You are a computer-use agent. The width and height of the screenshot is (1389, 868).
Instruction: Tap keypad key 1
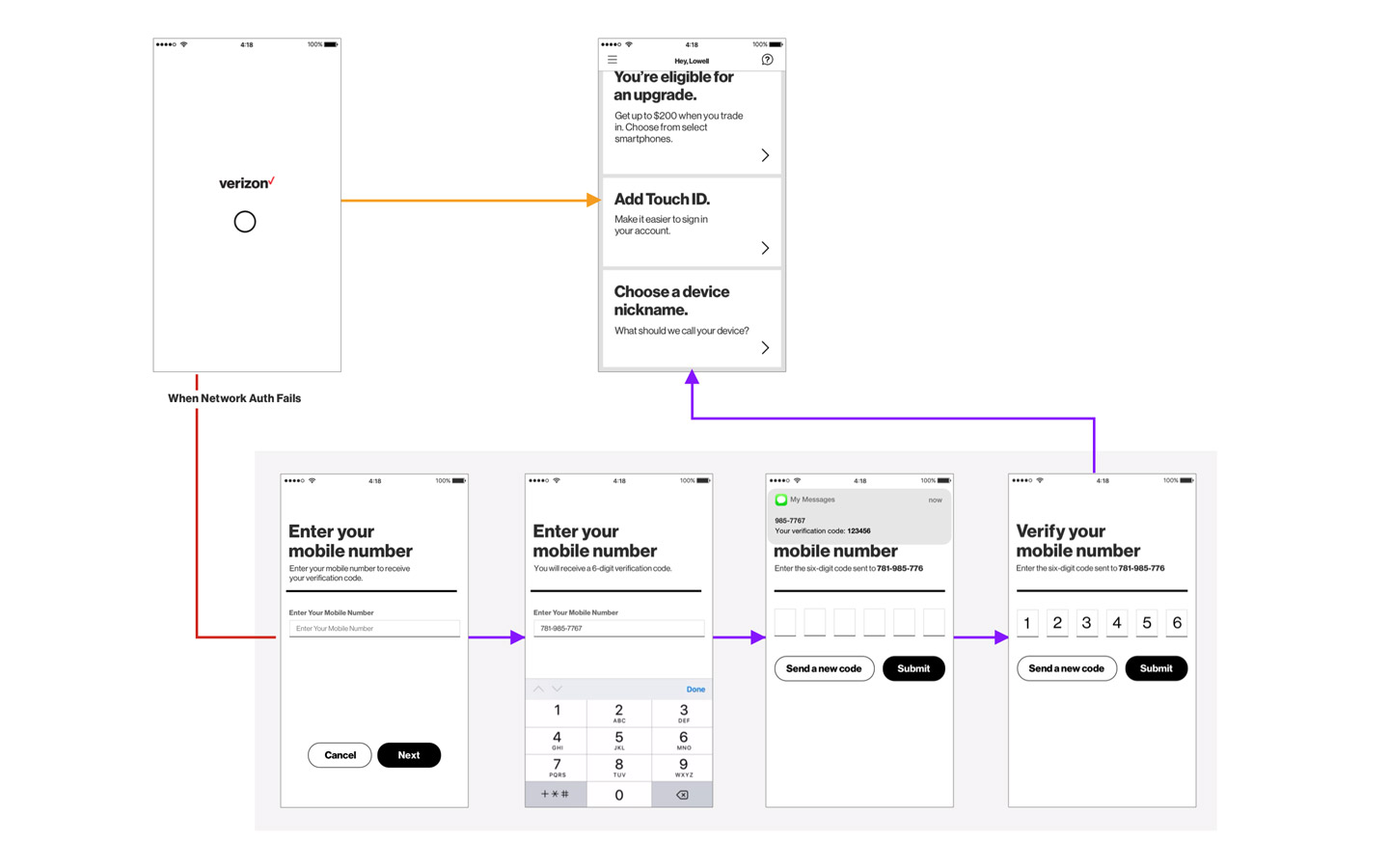(557, 713)
